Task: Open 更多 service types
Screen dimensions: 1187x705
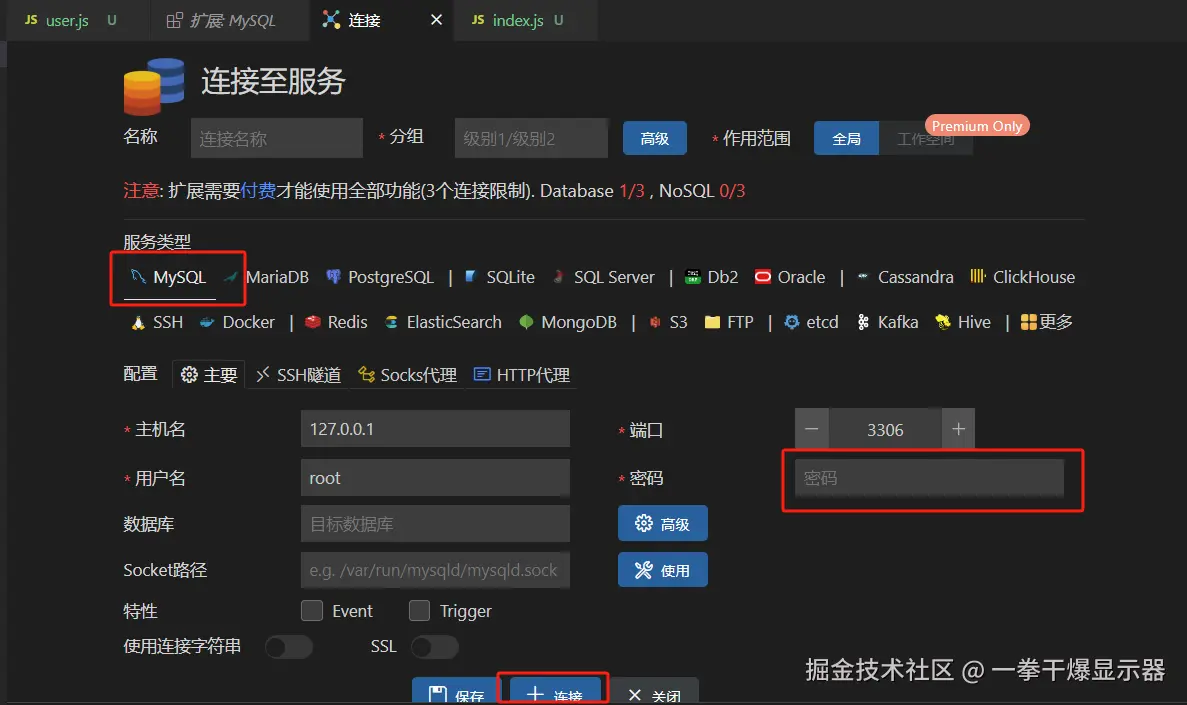Action: 1047,322
